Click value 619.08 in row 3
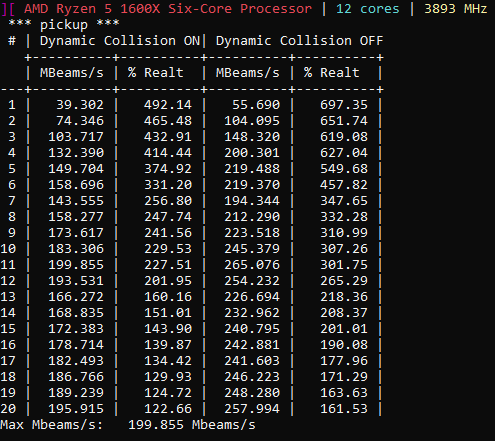This screenshot has height=441, width=495. [x=344, y=137]
